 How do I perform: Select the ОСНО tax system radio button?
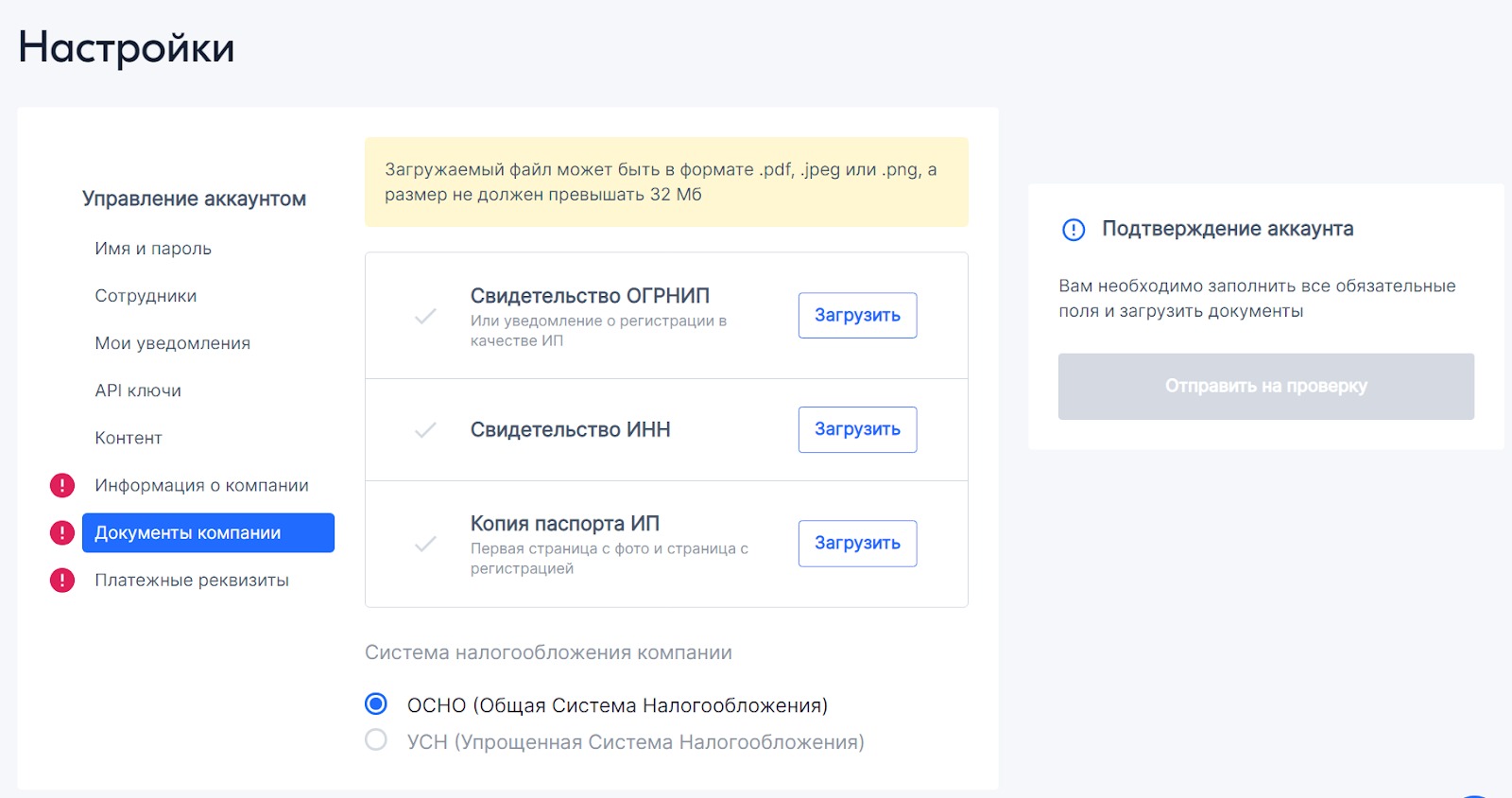tap(376, 703)
